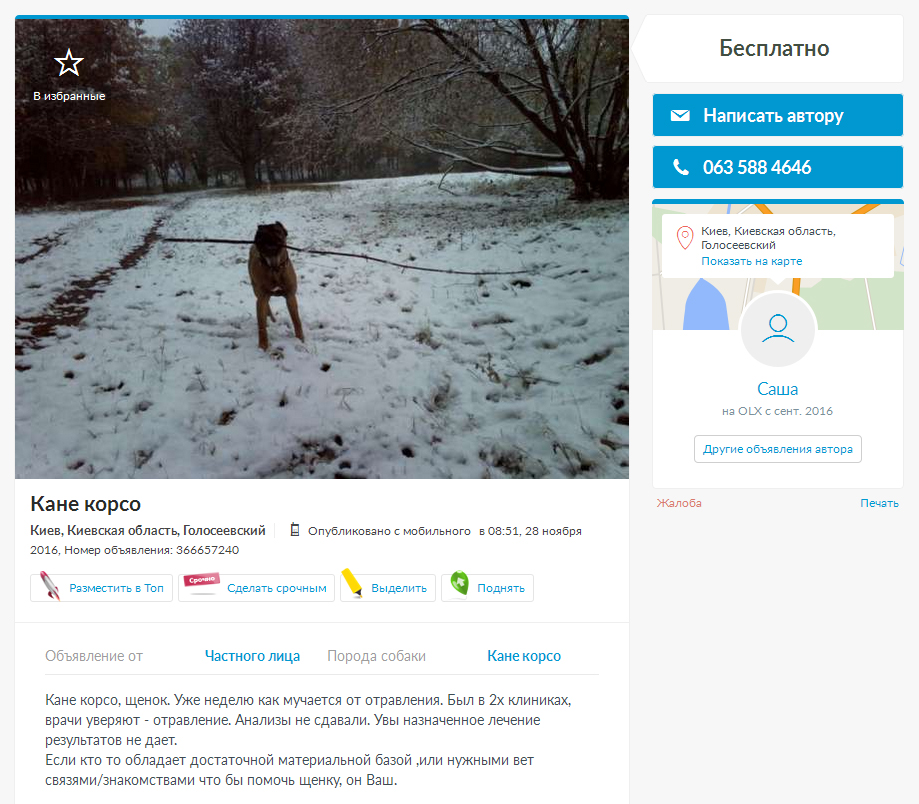Open Показать на карте link

[751, 261]
